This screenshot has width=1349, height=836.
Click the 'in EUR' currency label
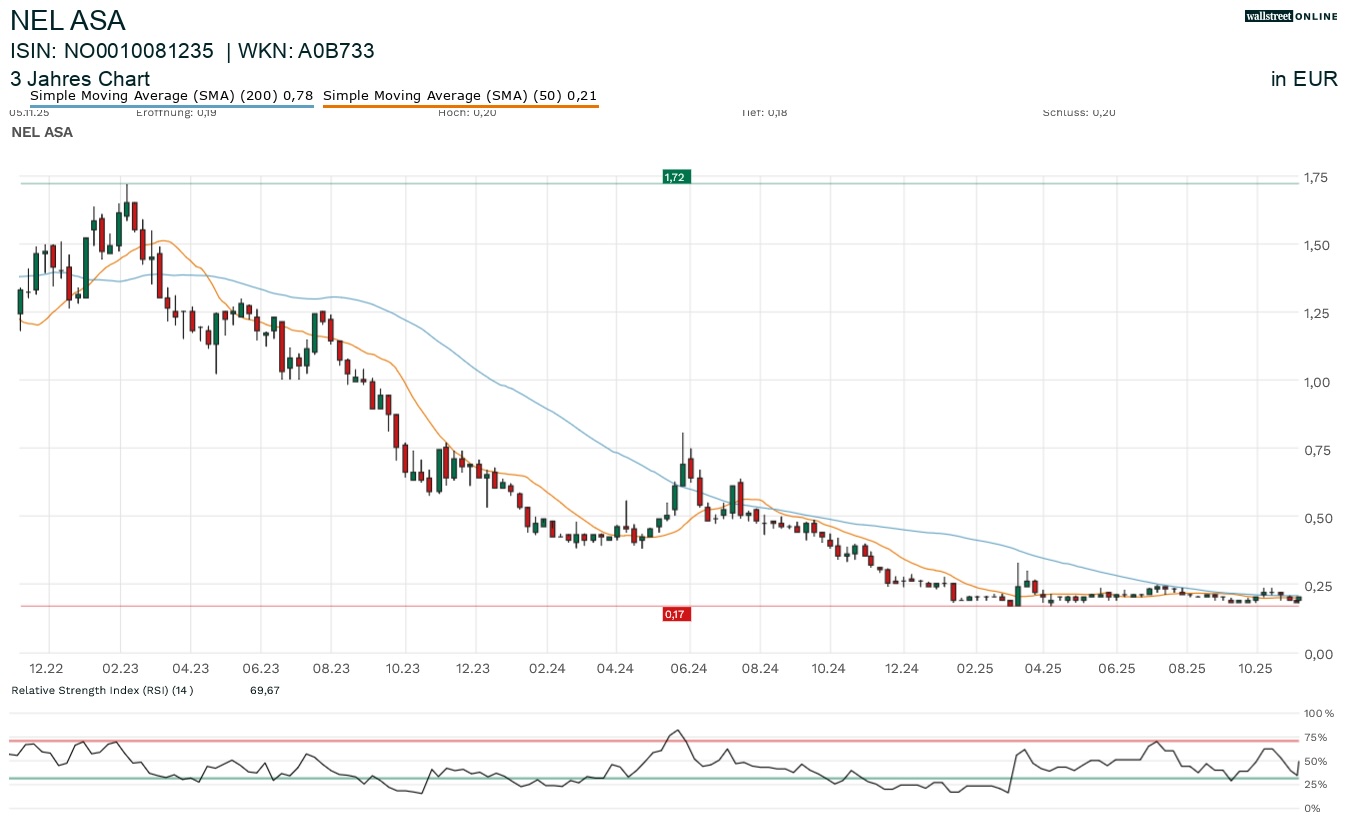point(1304,80)
